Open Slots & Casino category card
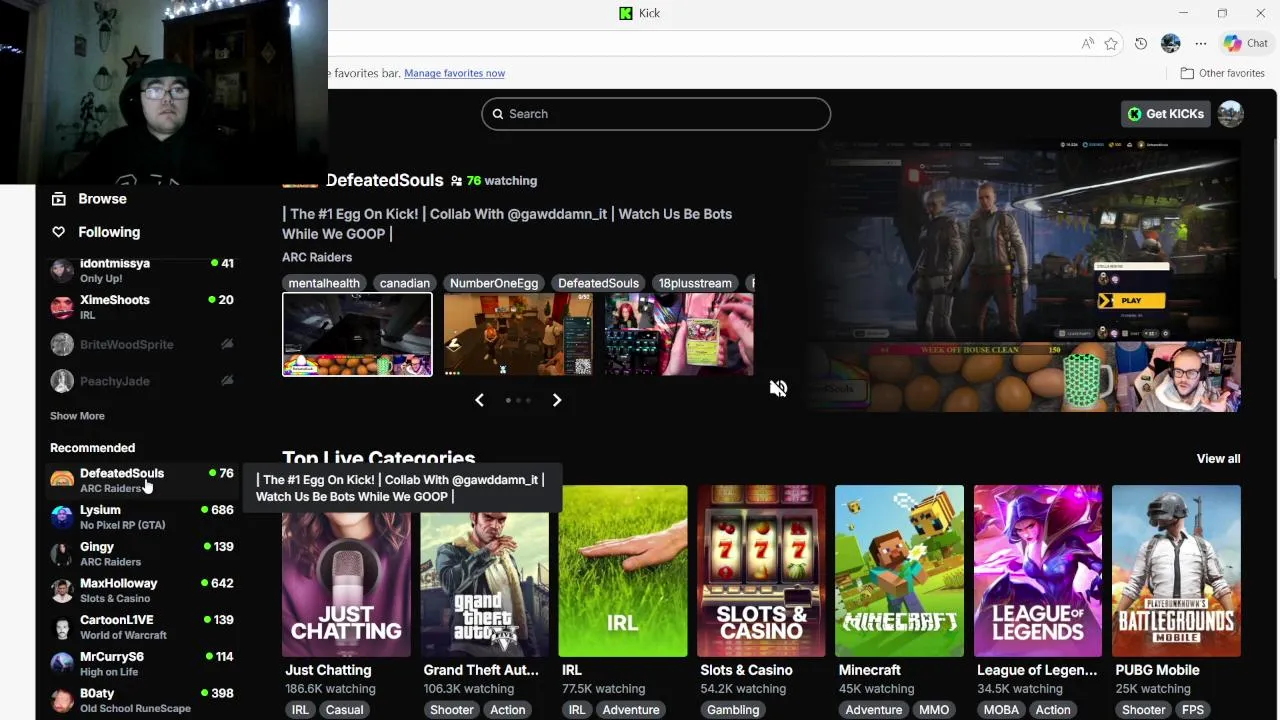1280x720 pixels. (x=762, y=571)
